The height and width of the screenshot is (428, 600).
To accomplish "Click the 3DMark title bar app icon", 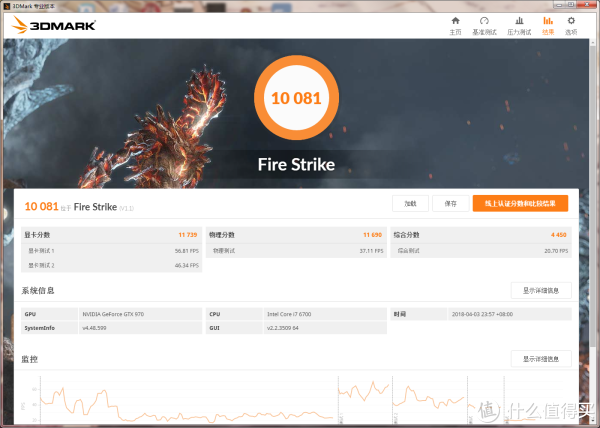I will [7, 6].
